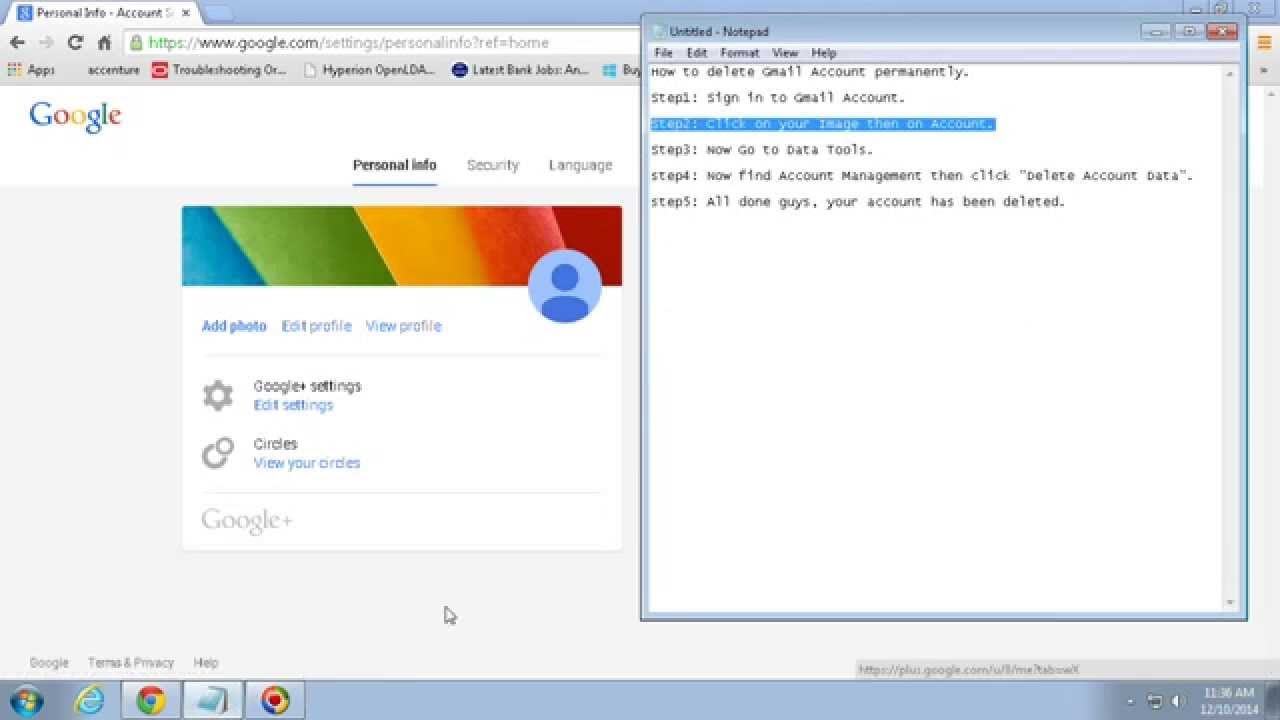Click the Google+ settings gear icon
This screenshot has height=720, width=1280.
tap(218, 395)
